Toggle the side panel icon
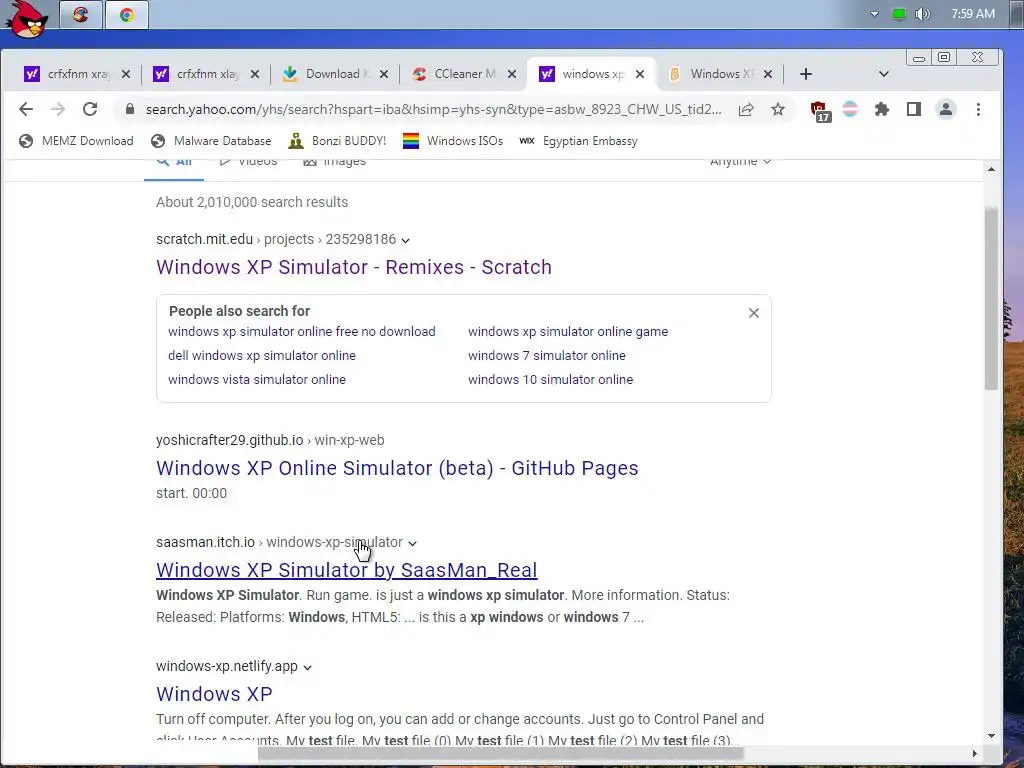The width and height of the screenshot is (1024, 768). pyautogui.click(x=914, y=109)
